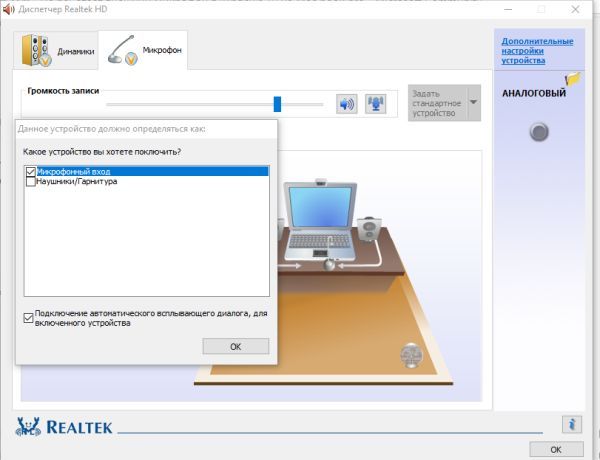Click the OK button at the window bottom

556,450
